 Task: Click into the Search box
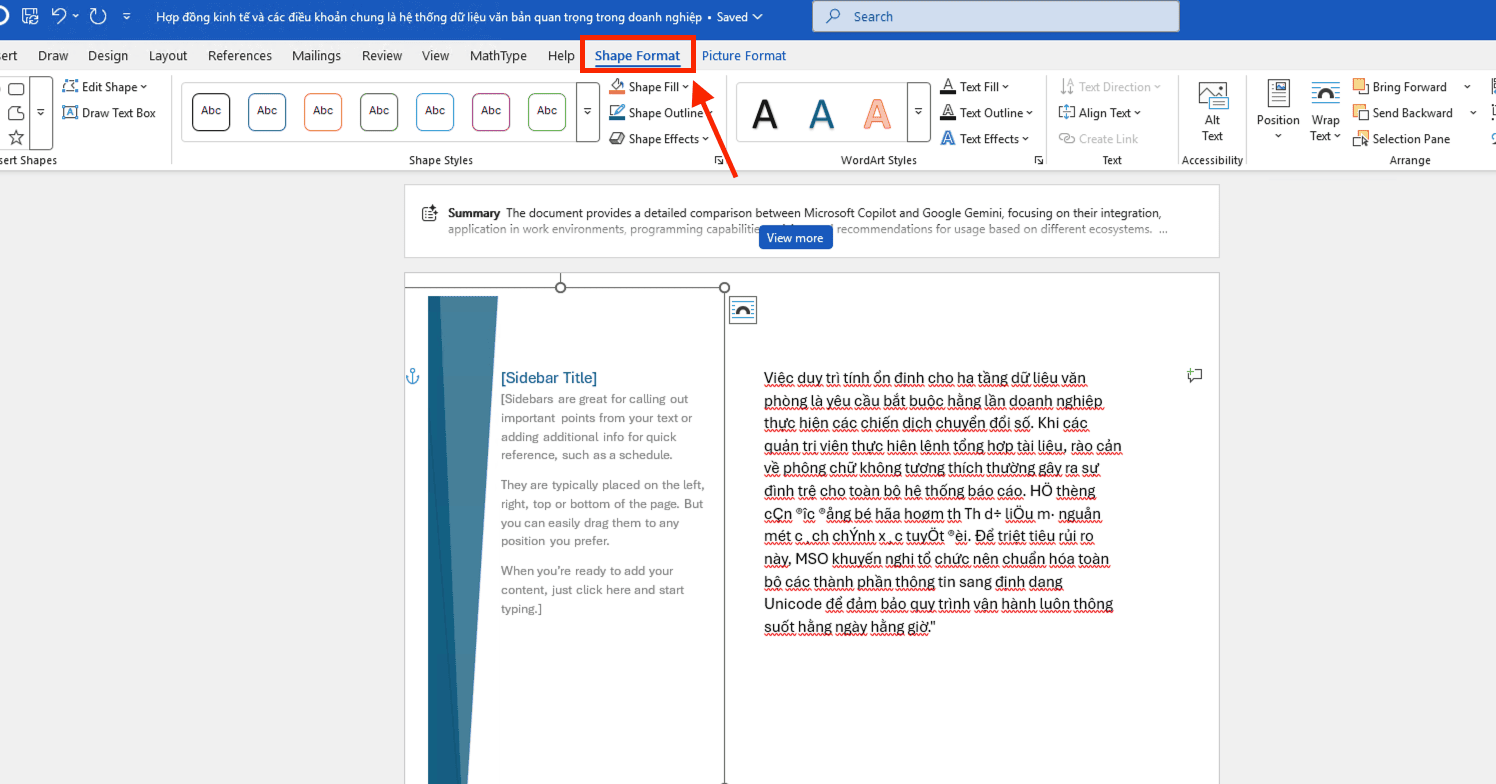point(995,16)
